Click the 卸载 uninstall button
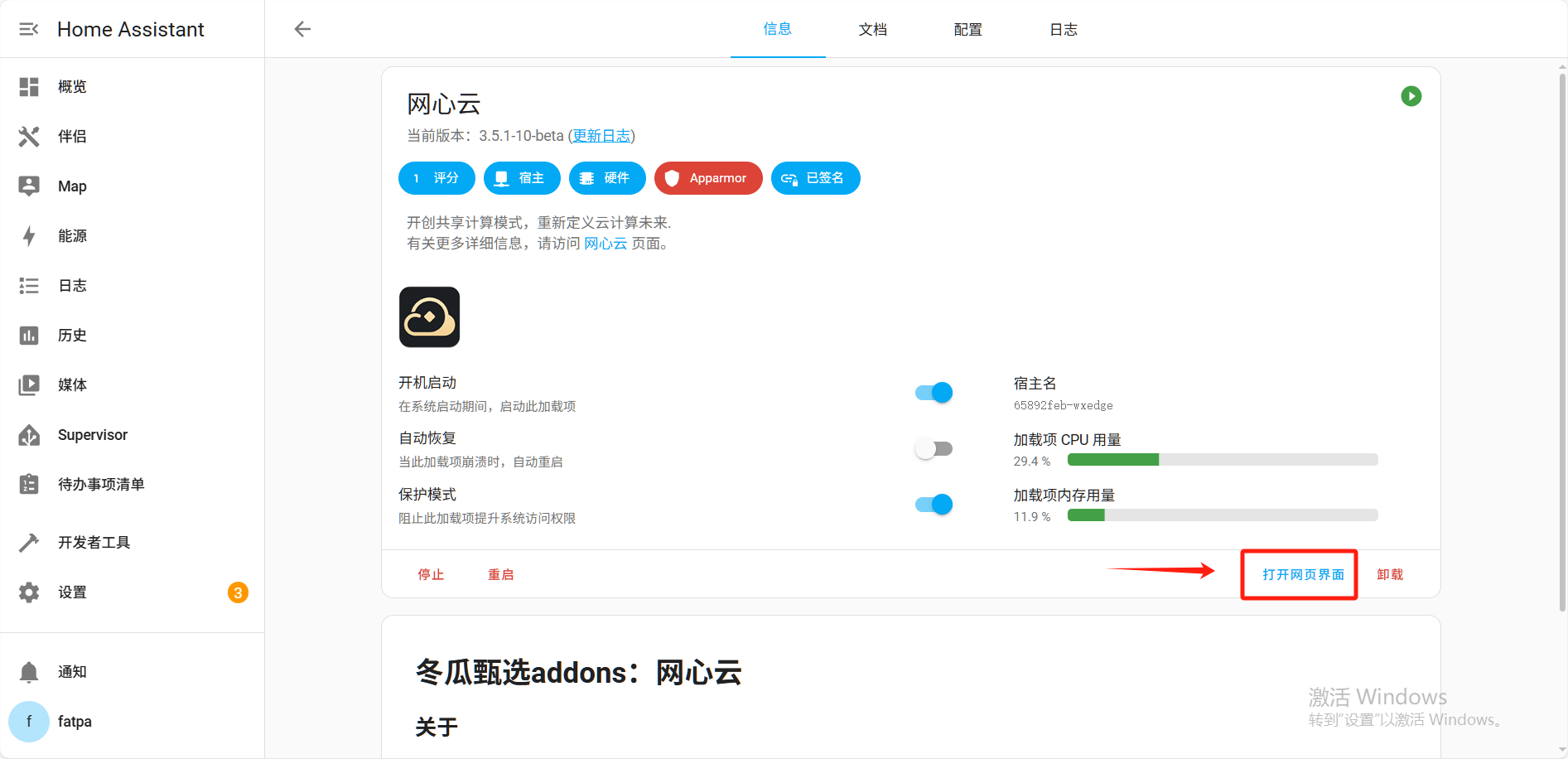 (1390, 574)
